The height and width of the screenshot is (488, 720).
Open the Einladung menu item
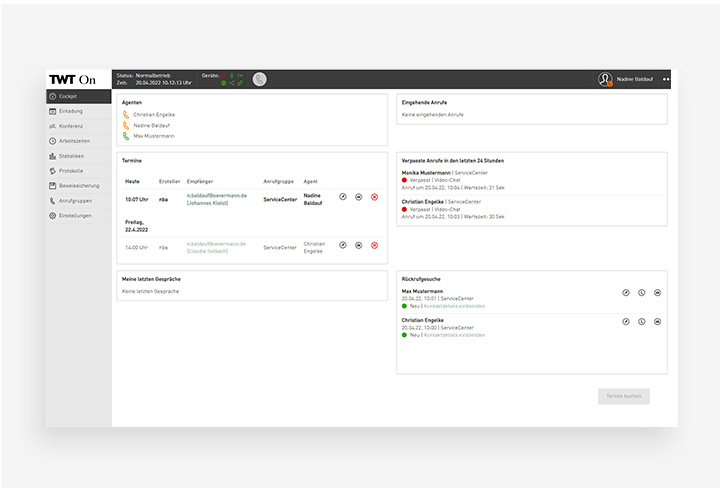click(71, 111)
